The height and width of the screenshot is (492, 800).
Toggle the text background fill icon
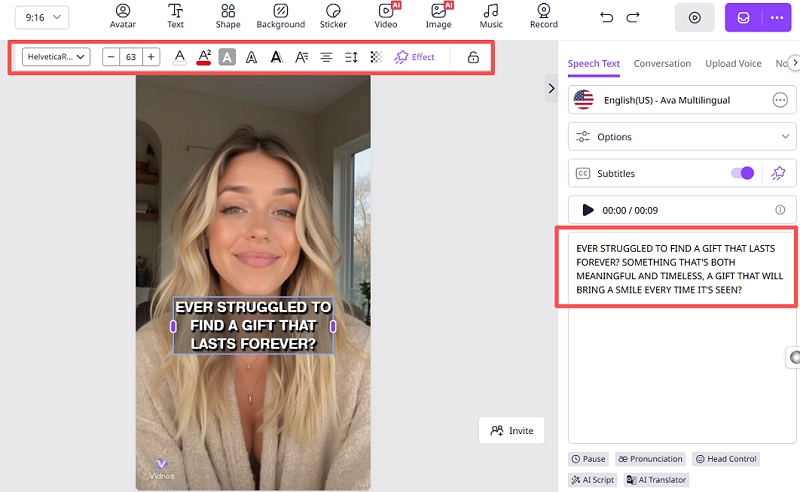pos(227,57)
